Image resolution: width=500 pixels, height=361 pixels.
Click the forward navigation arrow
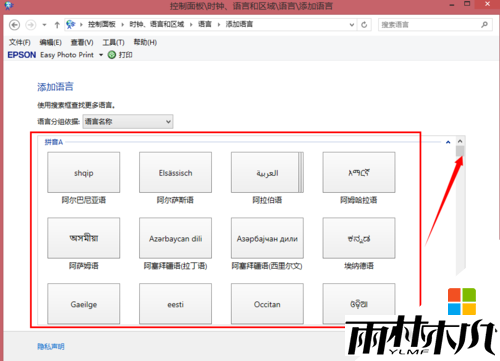pos(31,25)
